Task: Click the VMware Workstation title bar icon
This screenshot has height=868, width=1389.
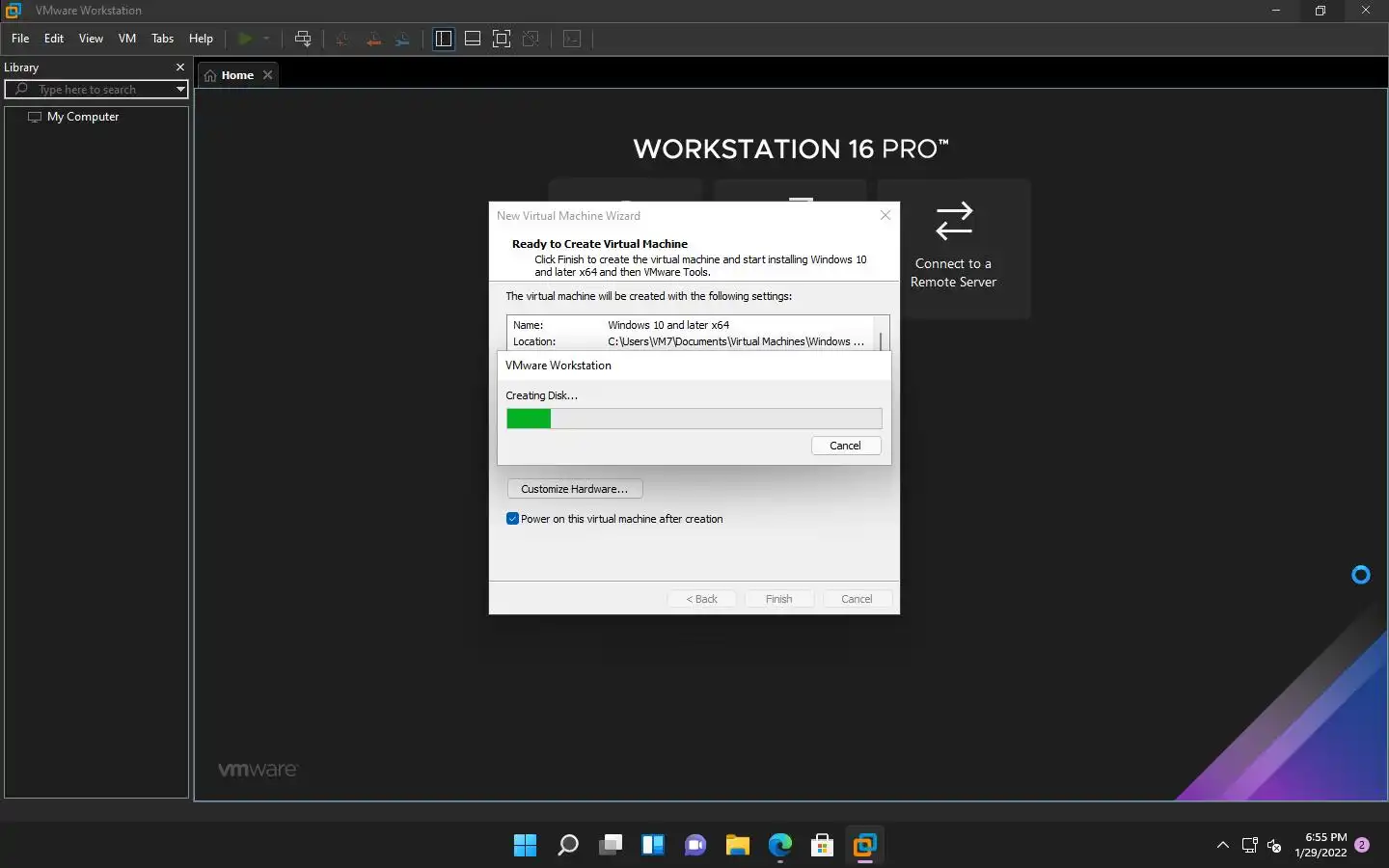Action: (x=14, y=11)
